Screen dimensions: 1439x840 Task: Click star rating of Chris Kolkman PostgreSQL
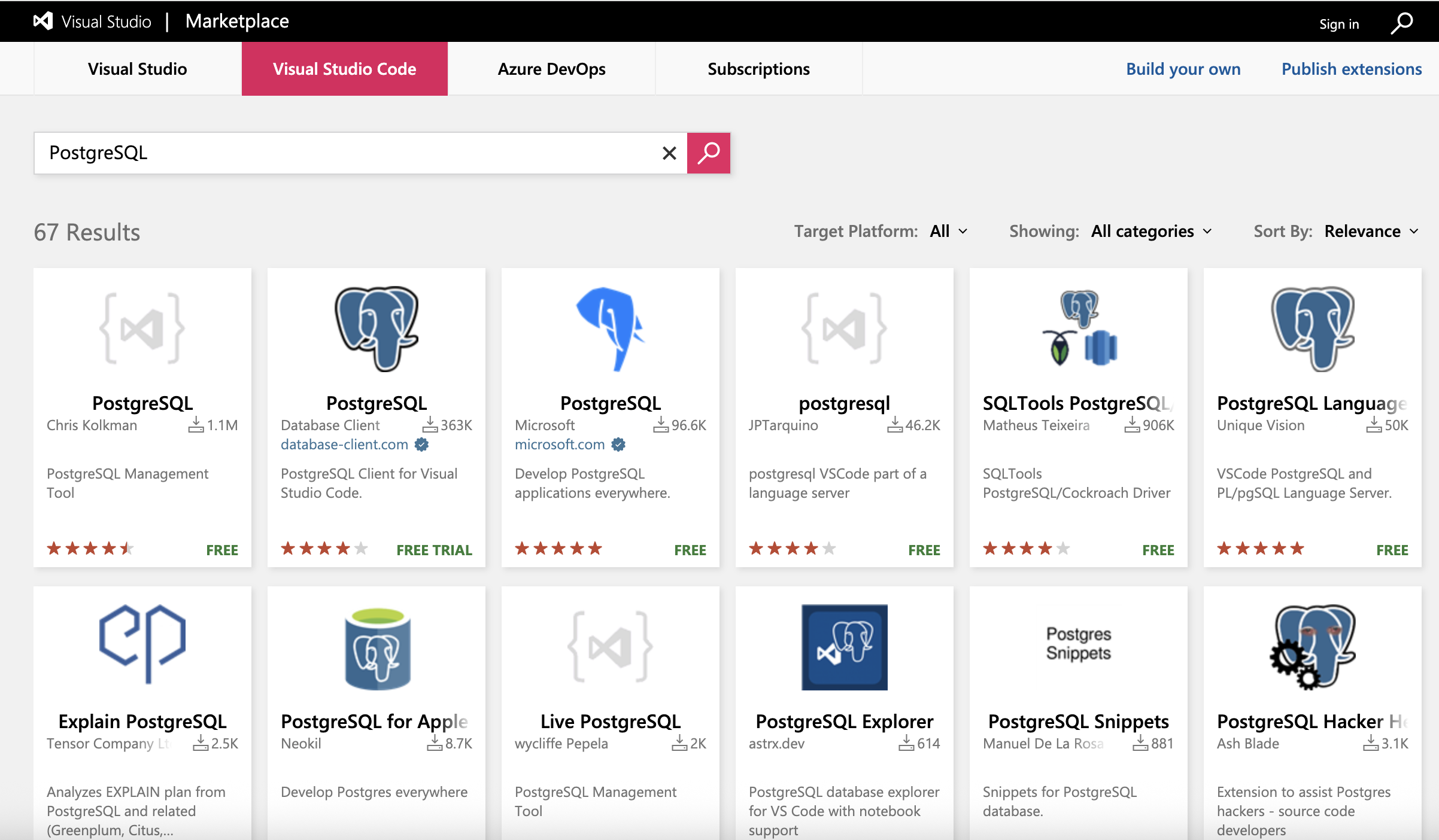(x=90, y=548)
